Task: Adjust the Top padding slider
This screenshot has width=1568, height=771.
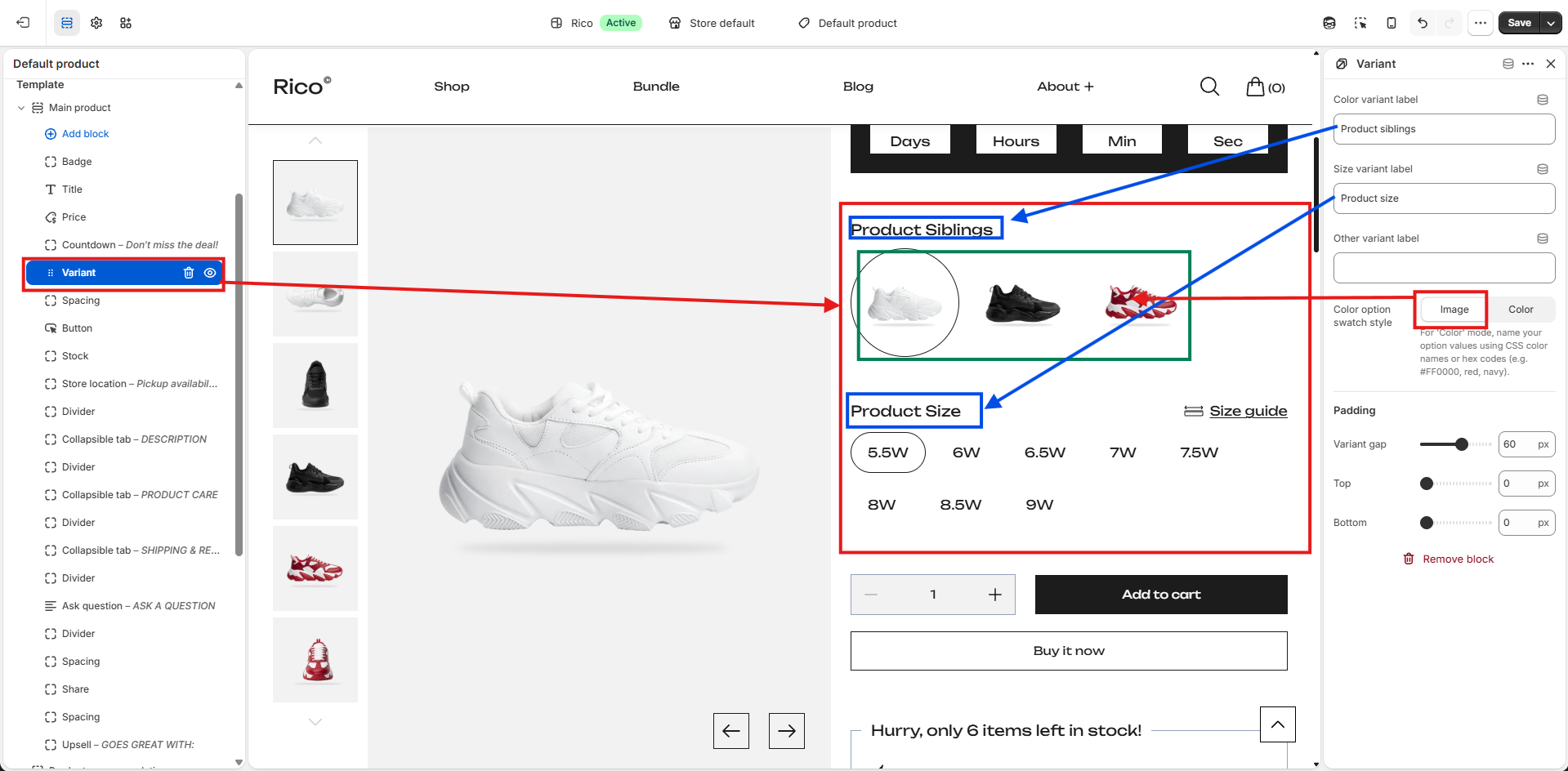Action: pos(1427,484)
